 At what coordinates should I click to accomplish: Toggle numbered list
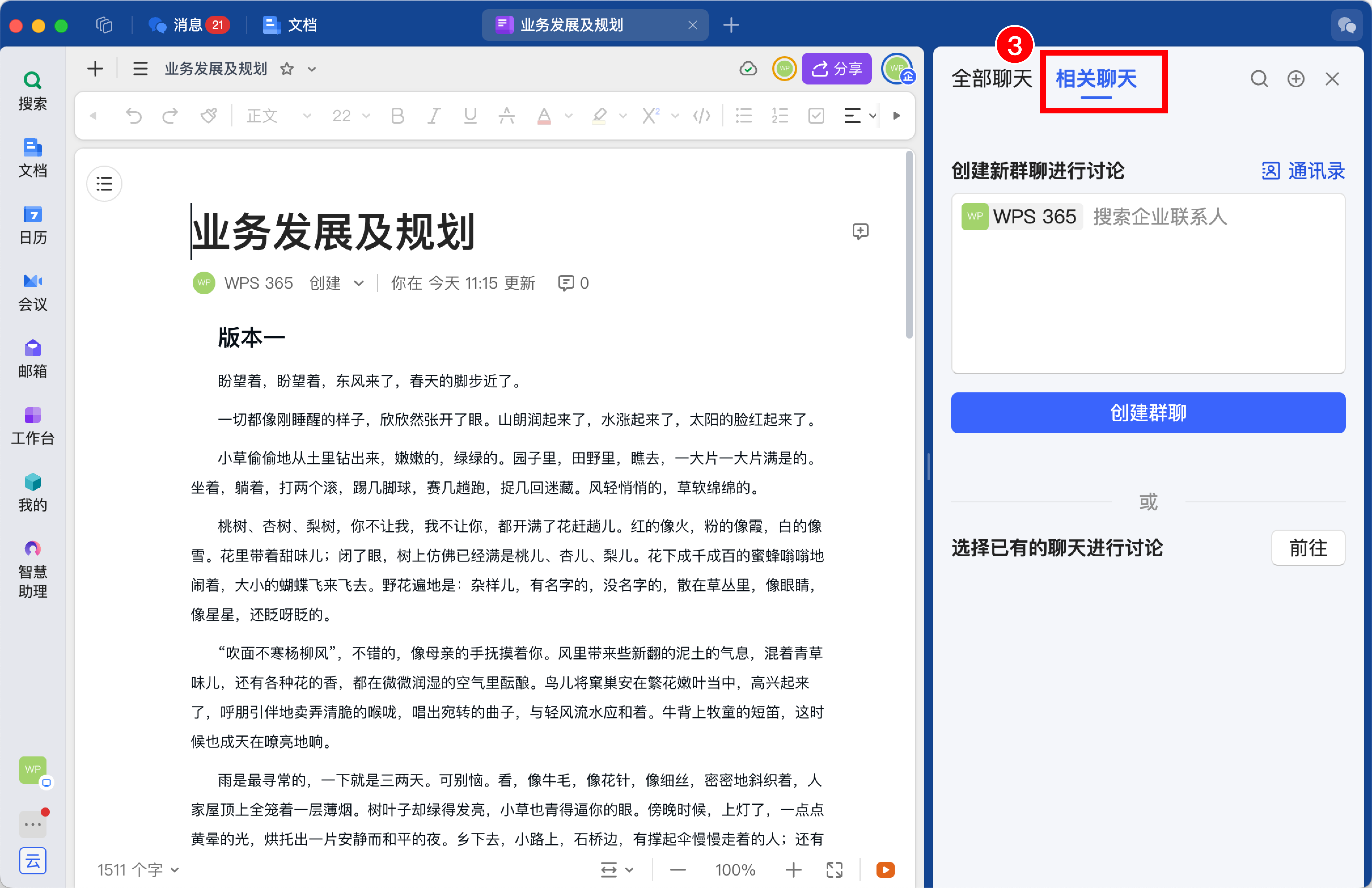click(780, 116)
